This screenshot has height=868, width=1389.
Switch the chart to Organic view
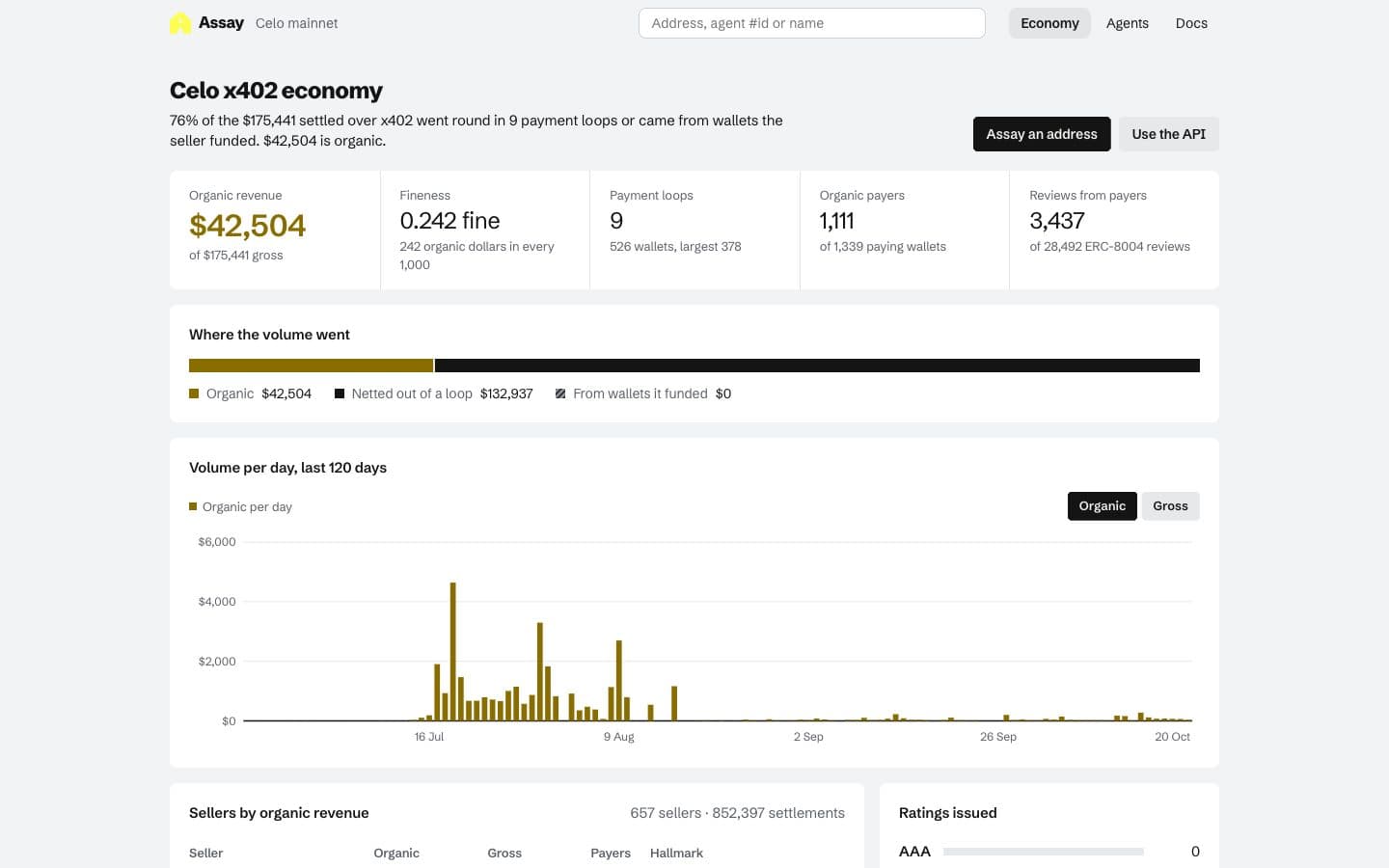click(1102, 506)
